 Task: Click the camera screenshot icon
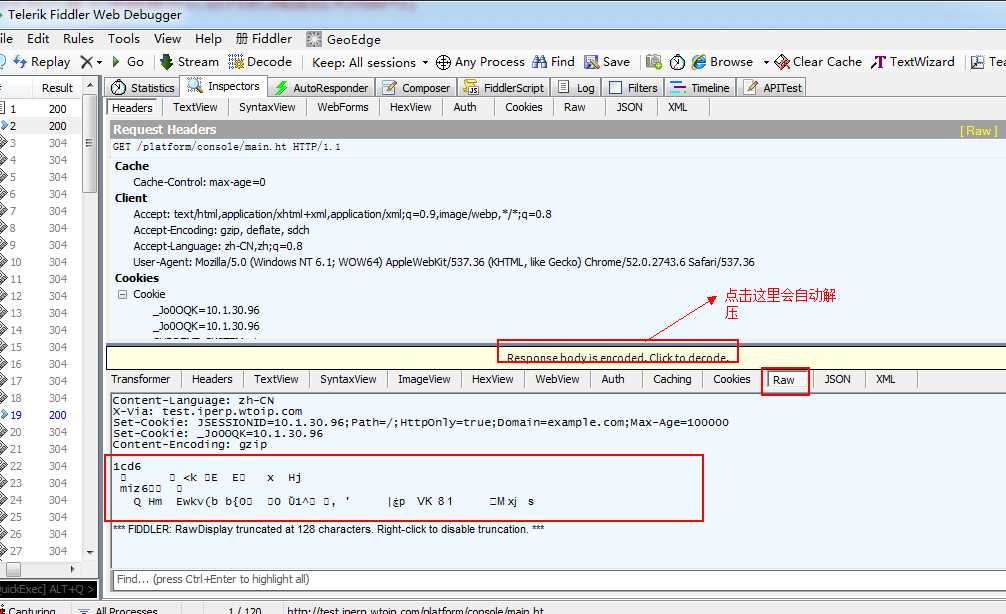[x=653, y=62]
